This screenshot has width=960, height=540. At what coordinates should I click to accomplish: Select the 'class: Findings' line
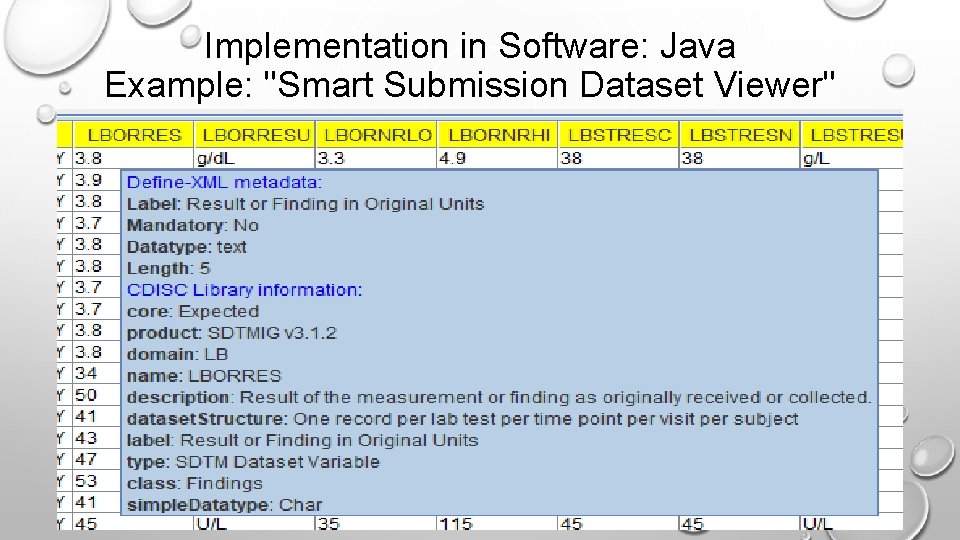point(195,483)
